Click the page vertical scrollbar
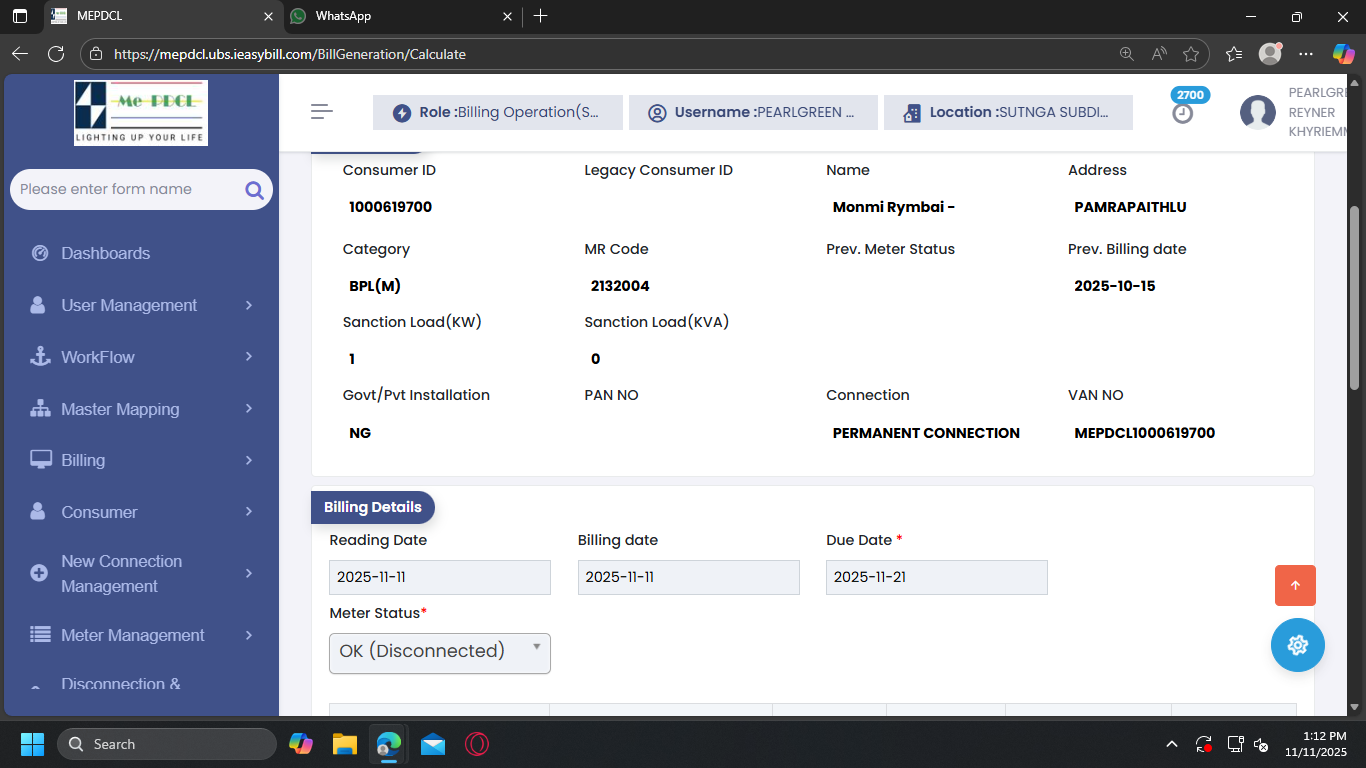Image resolution: width=1366 pixels, height=768 pixels. pyautogui.click(x=1355, y=300)
